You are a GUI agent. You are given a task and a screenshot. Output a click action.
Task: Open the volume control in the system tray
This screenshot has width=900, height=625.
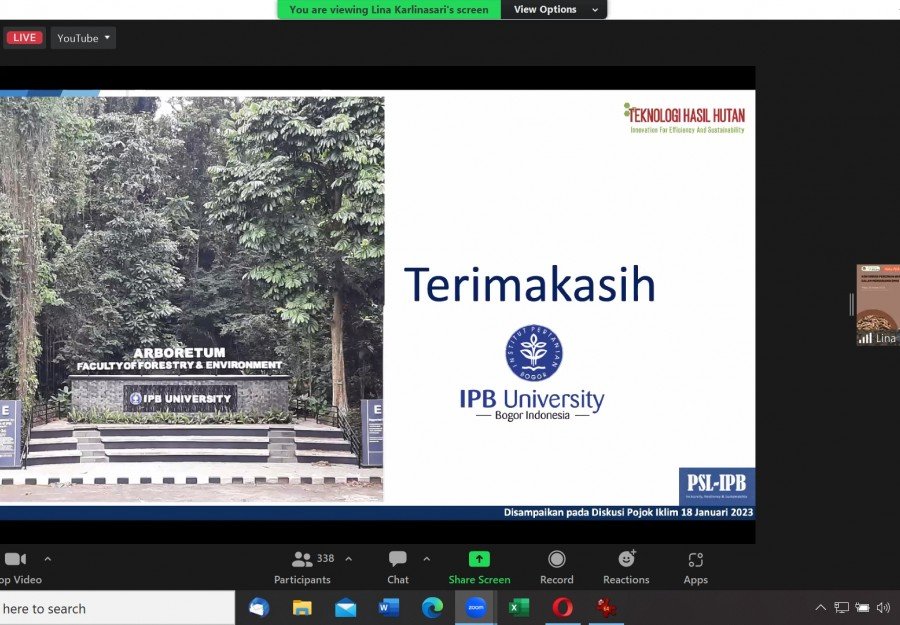pos(883,608)
